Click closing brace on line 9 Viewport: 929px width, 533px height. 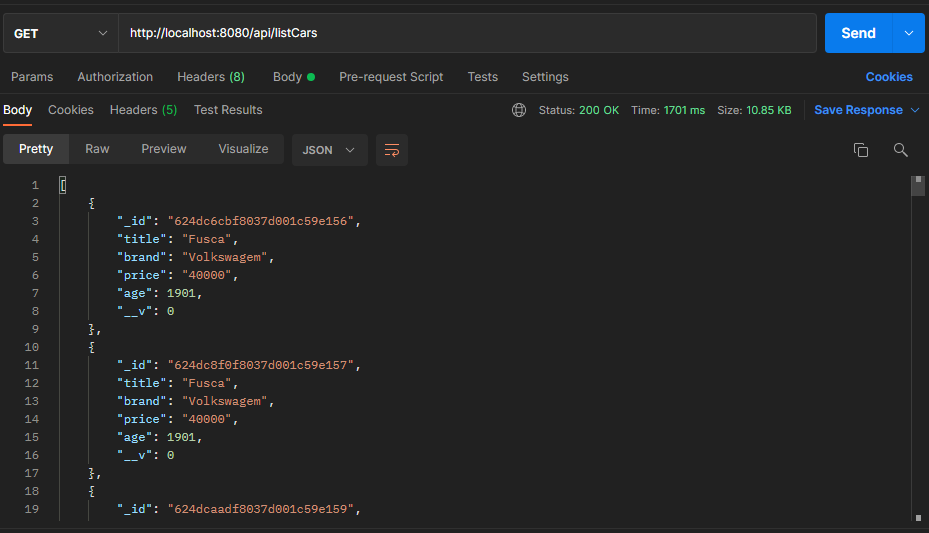tap(91, 329)
